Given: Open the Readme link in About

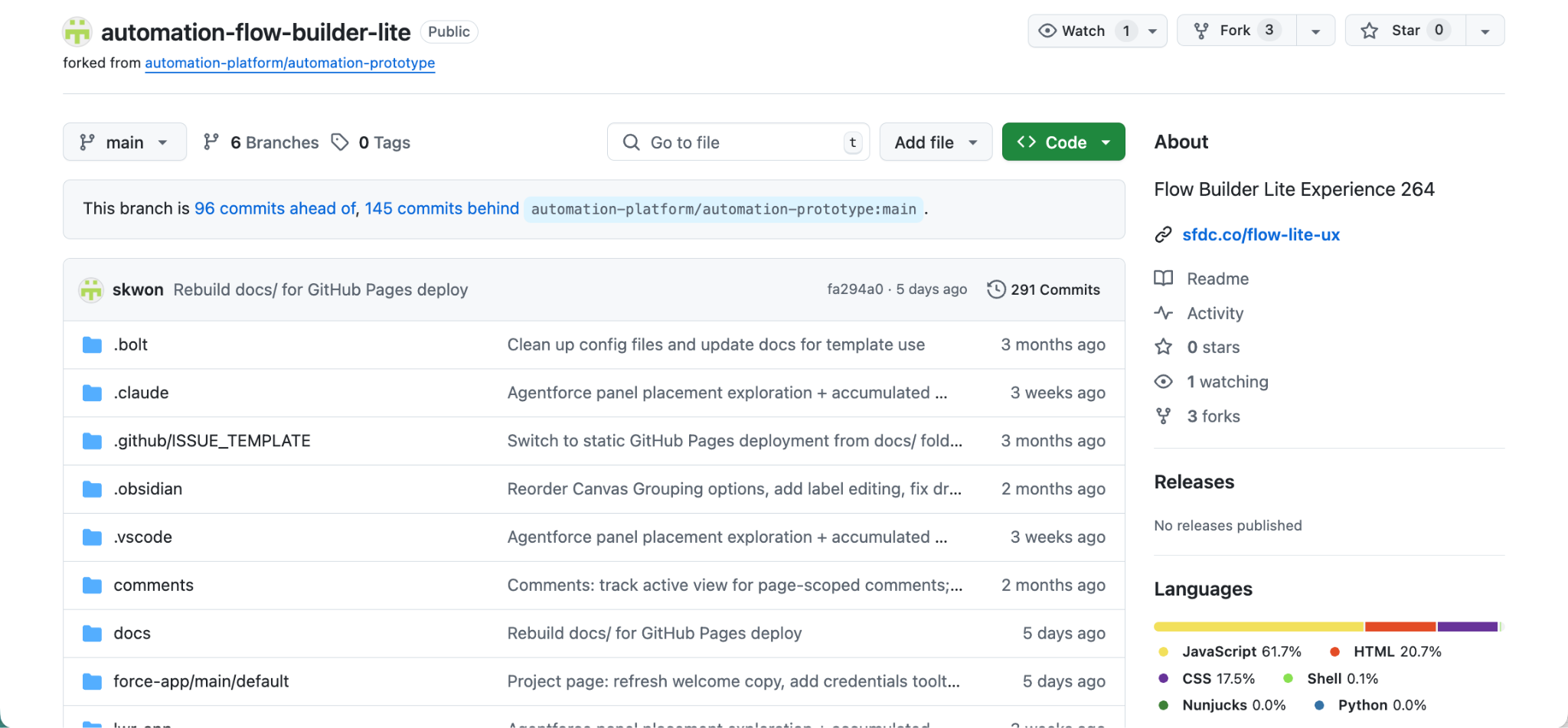Looking at the screenshot, I should point(1217,279).
